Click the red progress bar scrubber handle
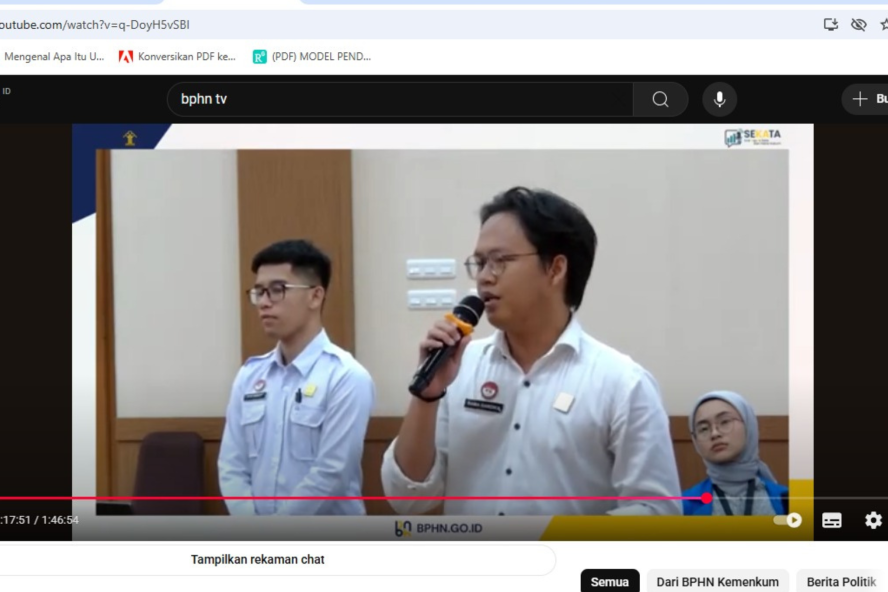This screenshot has height=592, width=888. tap(706, 498)
